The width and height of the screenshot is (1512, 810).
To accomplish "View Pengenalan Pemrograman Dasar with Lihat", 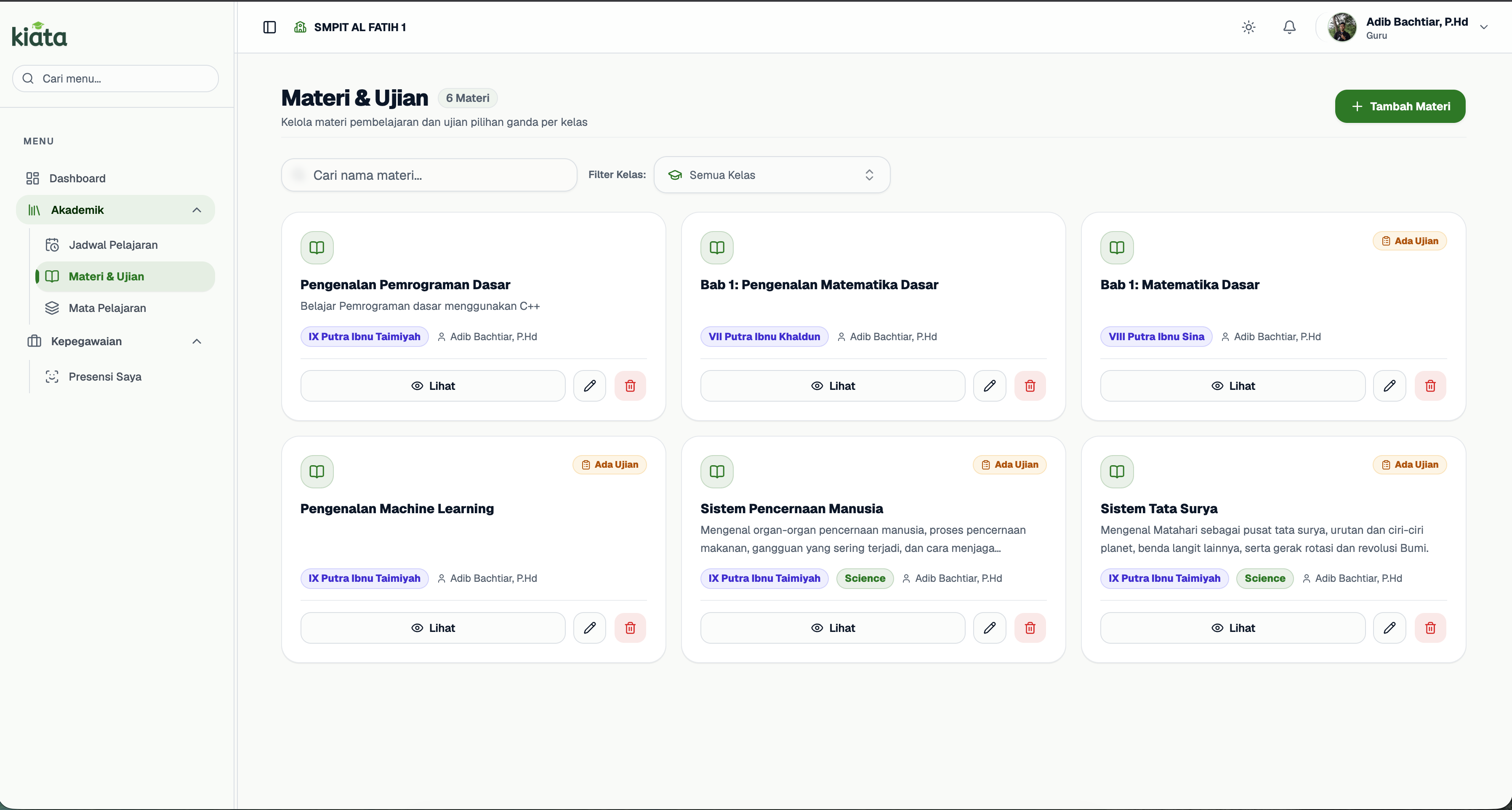I will [x=433, y=386].
